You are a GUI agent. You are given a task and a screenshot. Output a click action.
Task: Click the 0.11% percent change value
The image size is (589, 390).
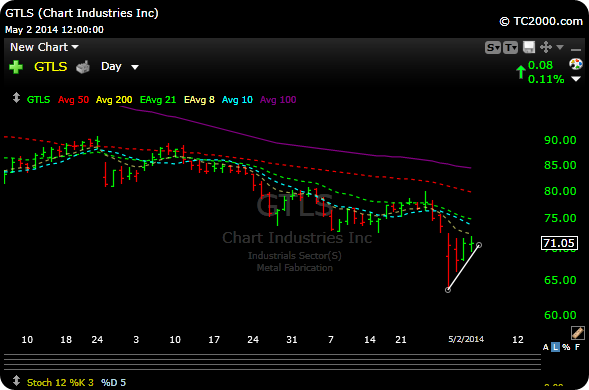click(x=546, y=79)
